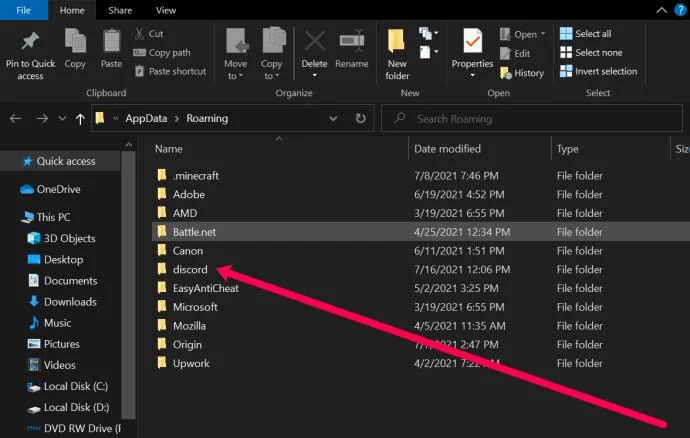Open This PC in sidebar
Image resolution: width=690 pixels, height=438 pixels.
[x=46, y=217]
